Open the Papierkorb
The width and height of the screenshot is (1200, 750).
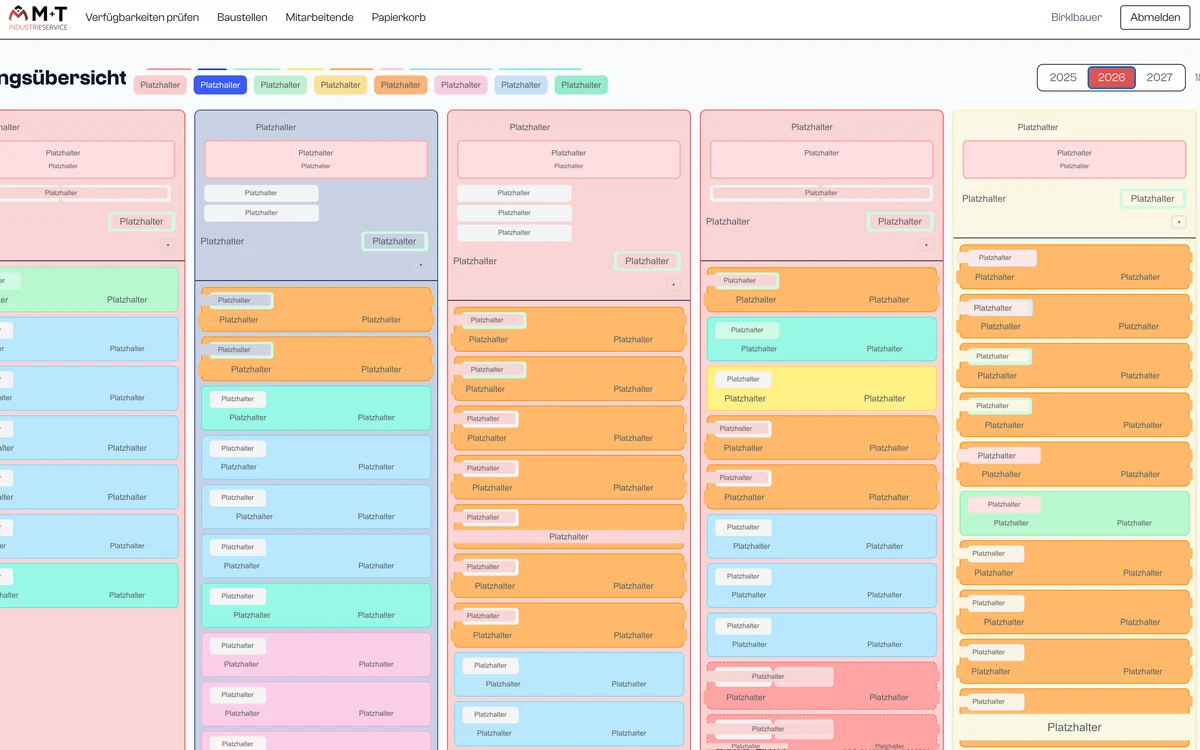(398, 17)
